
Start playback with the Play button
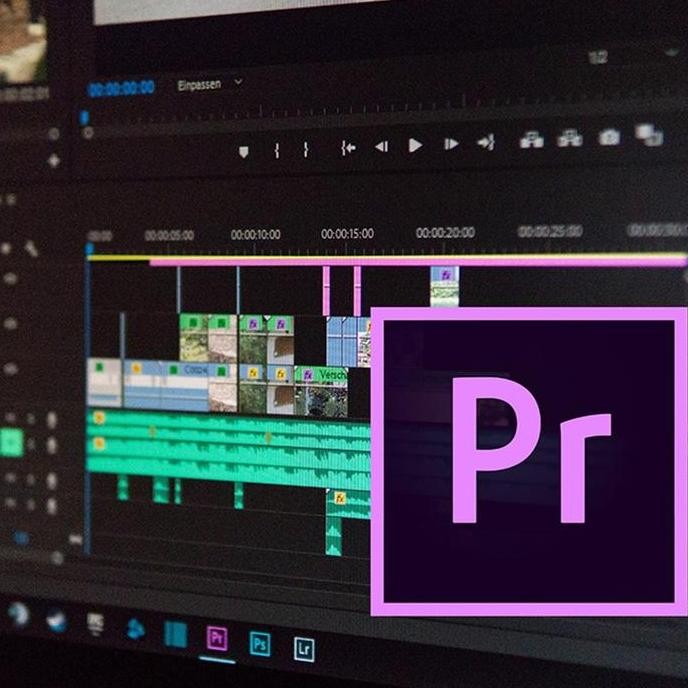(x=415, y=145)
